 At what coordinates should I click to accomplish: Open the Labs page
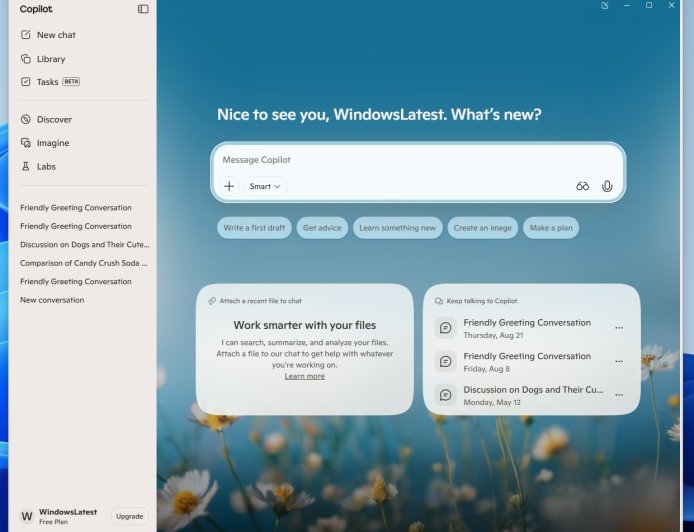point(38,166)
